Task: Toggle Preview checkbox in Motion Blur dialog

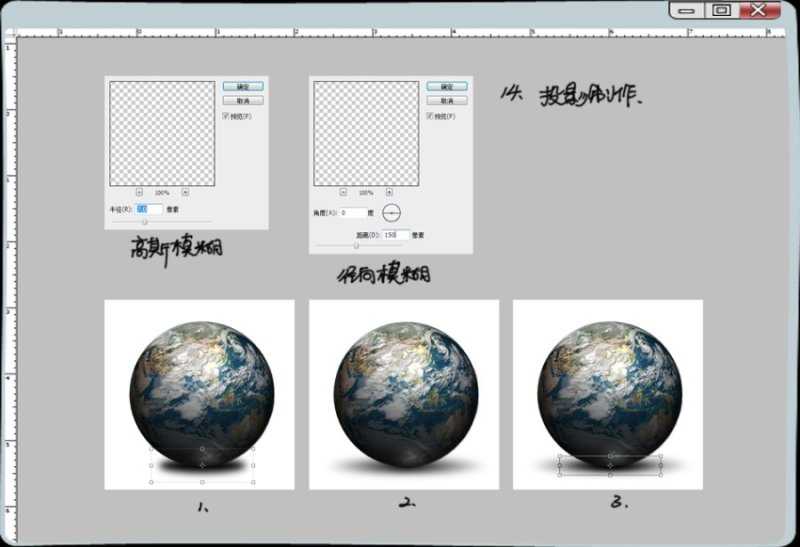Action: pos(430,116)
